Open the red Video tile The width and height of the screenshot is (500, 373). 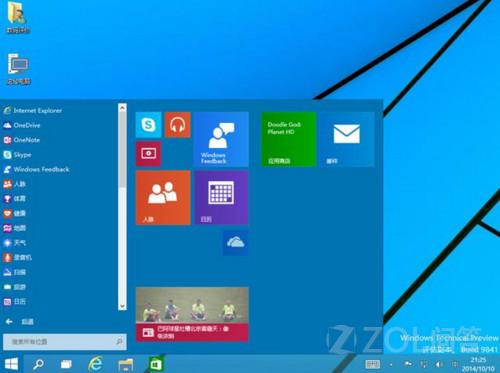click(x=149, y=153)
